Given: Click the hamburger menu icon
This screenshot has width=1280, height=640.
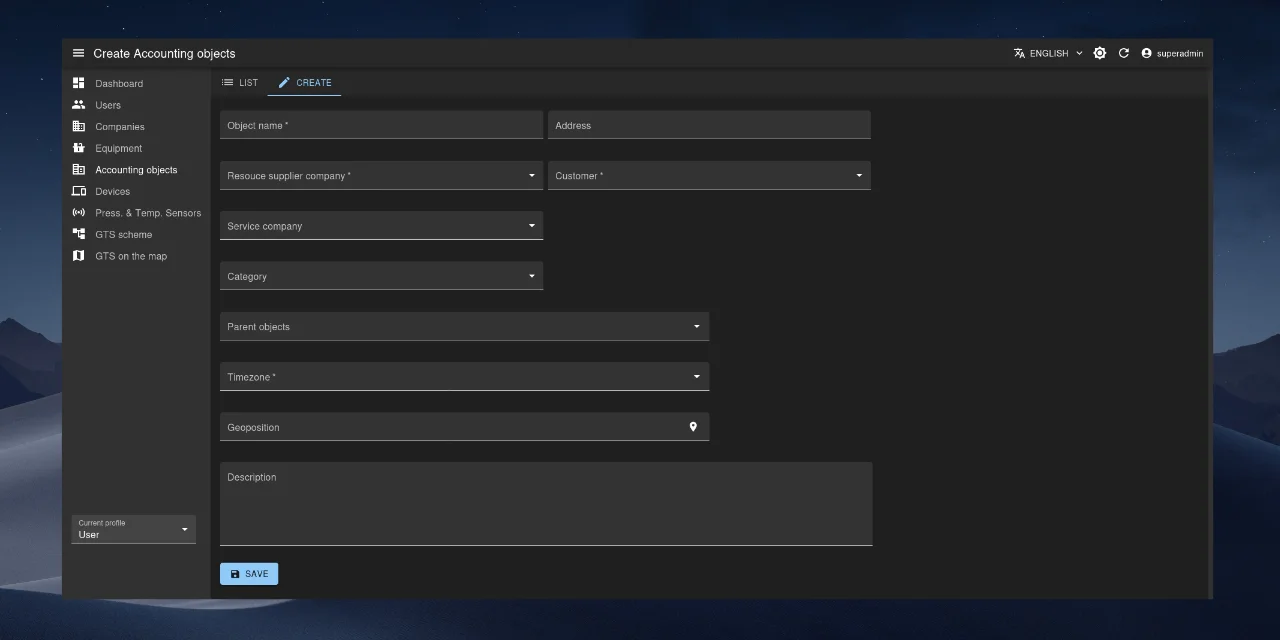Looking at the screenshot, I should (x=79, y=53).
